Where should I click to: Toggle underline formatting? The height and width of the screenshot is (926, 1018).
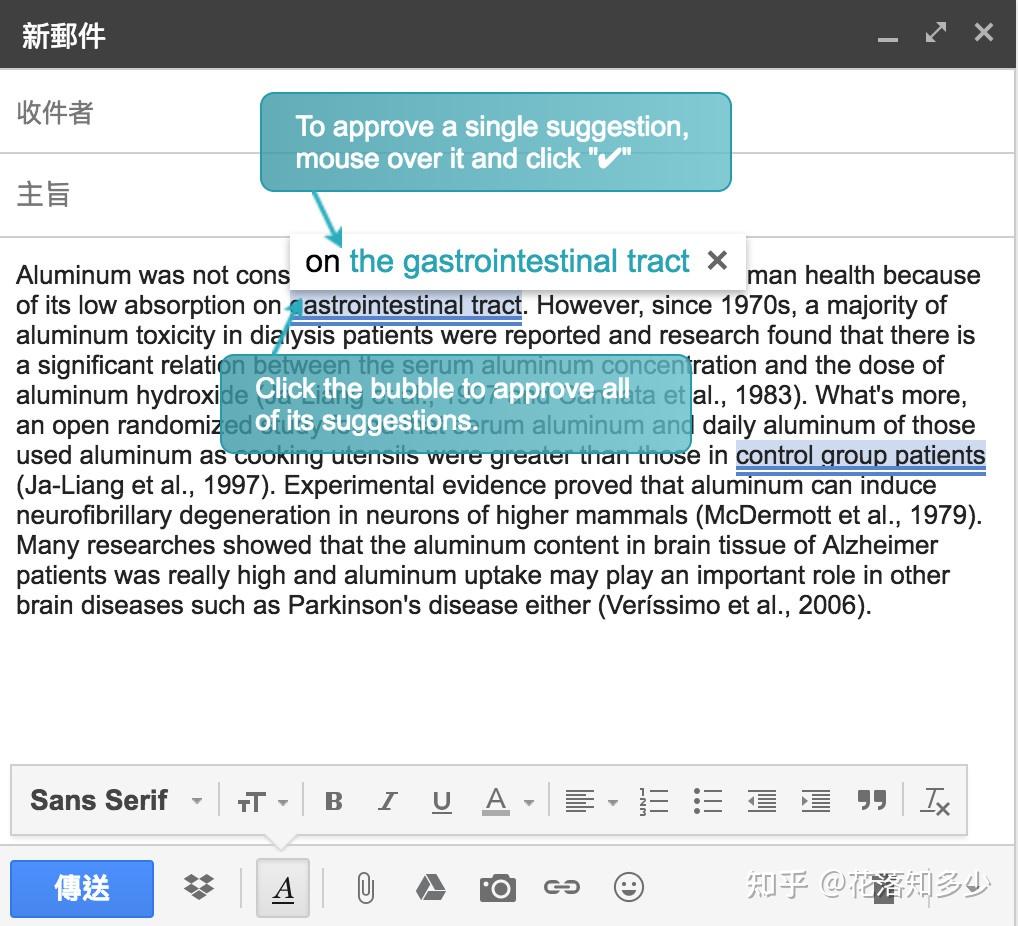point(441,802)
